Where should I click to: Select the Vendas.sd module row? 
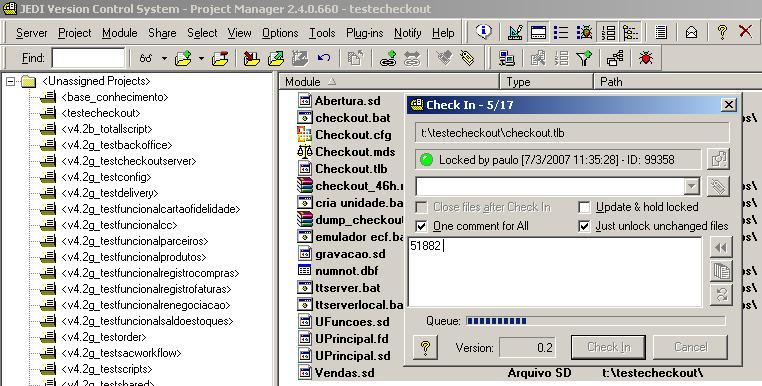[345, 373]
